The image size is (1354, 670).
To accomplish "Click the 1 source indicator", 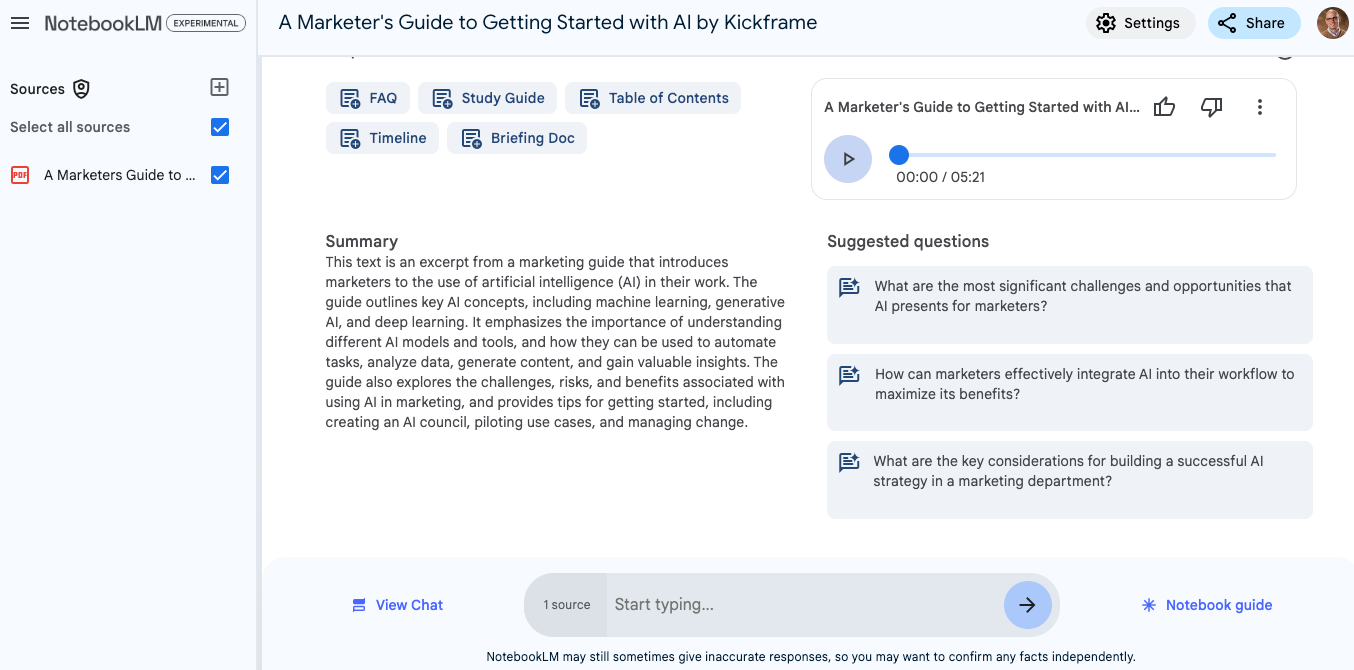I will [x=566, y=605].
